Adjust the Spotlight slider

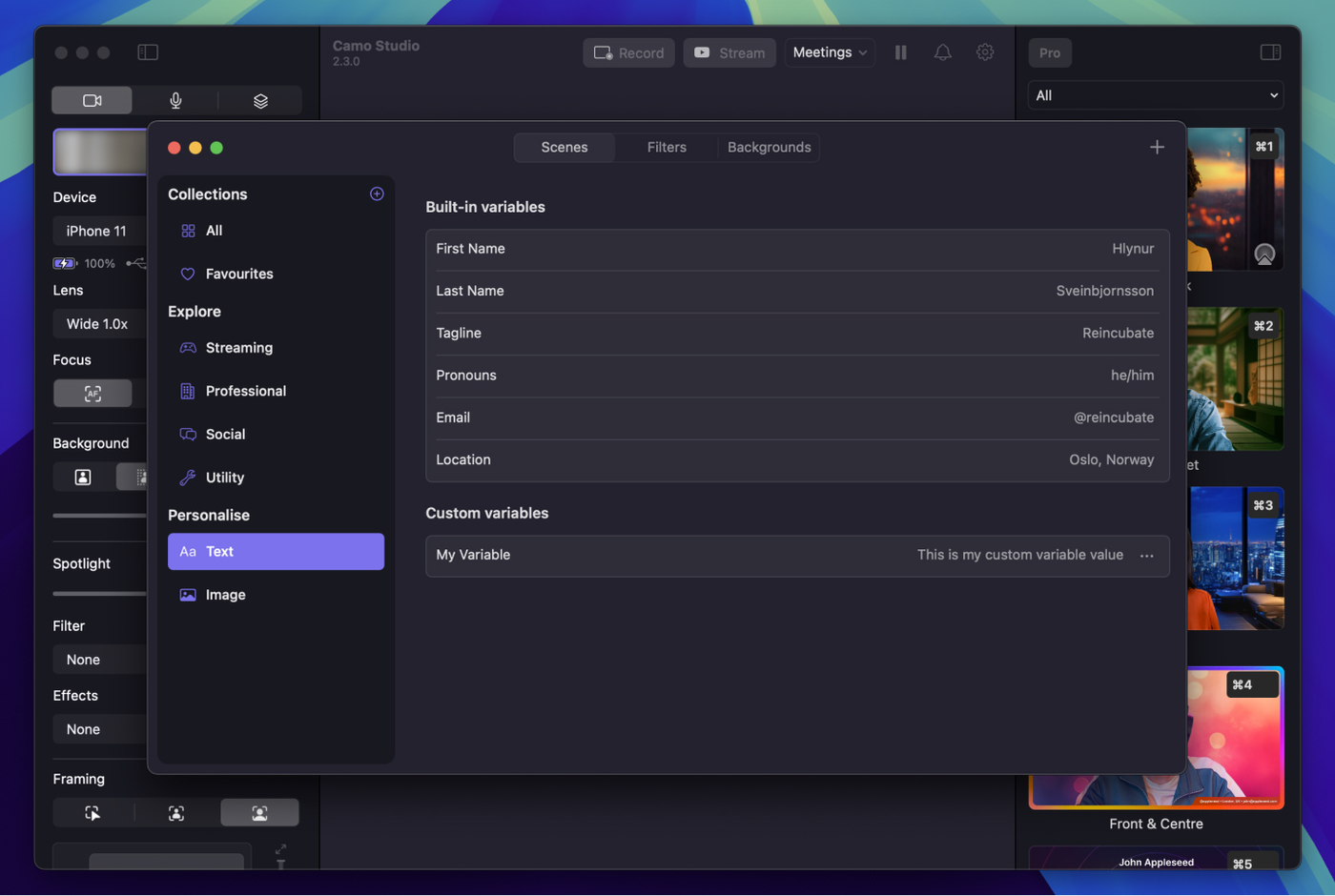tap(99, 594)
